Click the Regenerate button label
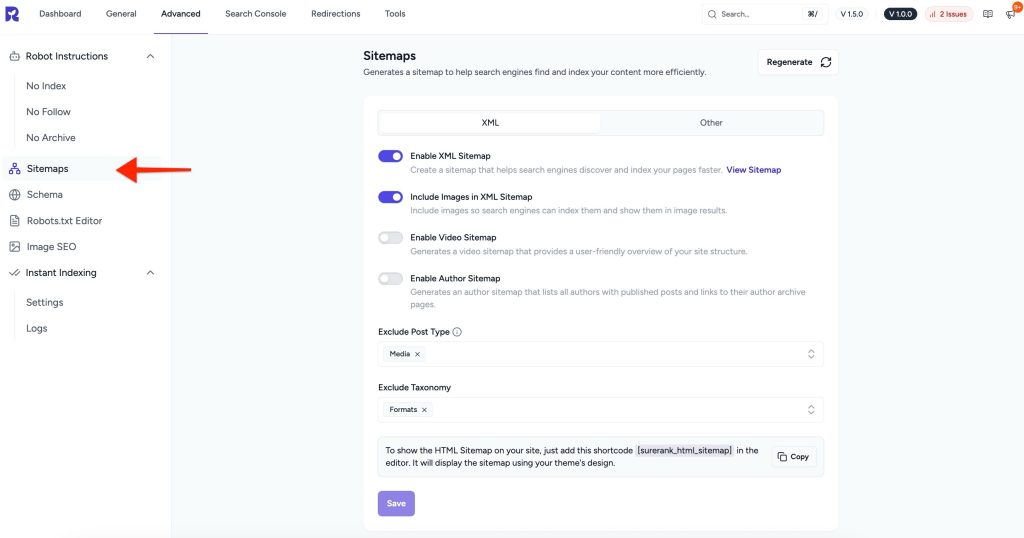Screen dimensions: 1024x538 789,62
